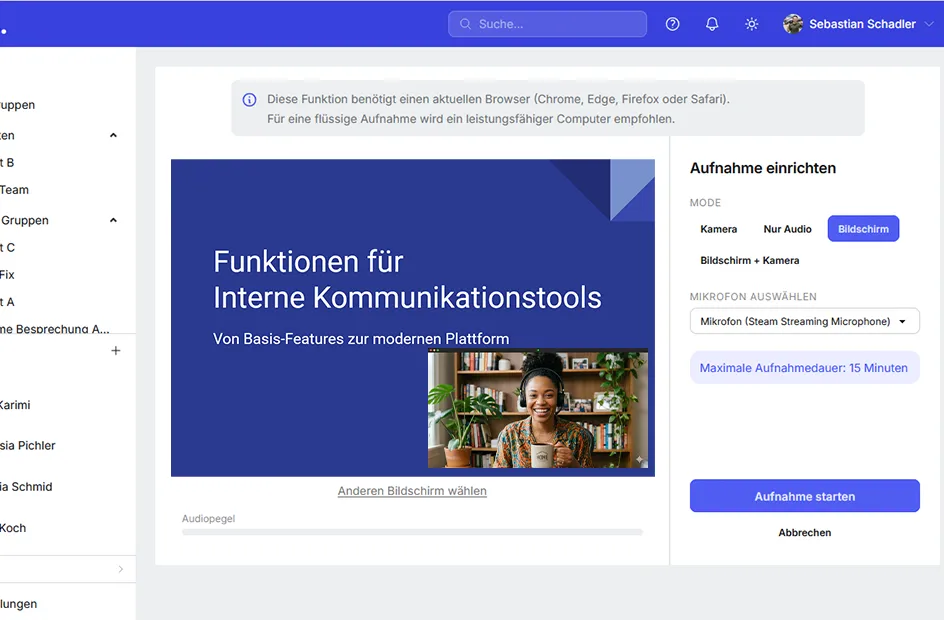This screenshot has width=944, height=620.
Task: Open the chat with Karimi
Action: 15,405
